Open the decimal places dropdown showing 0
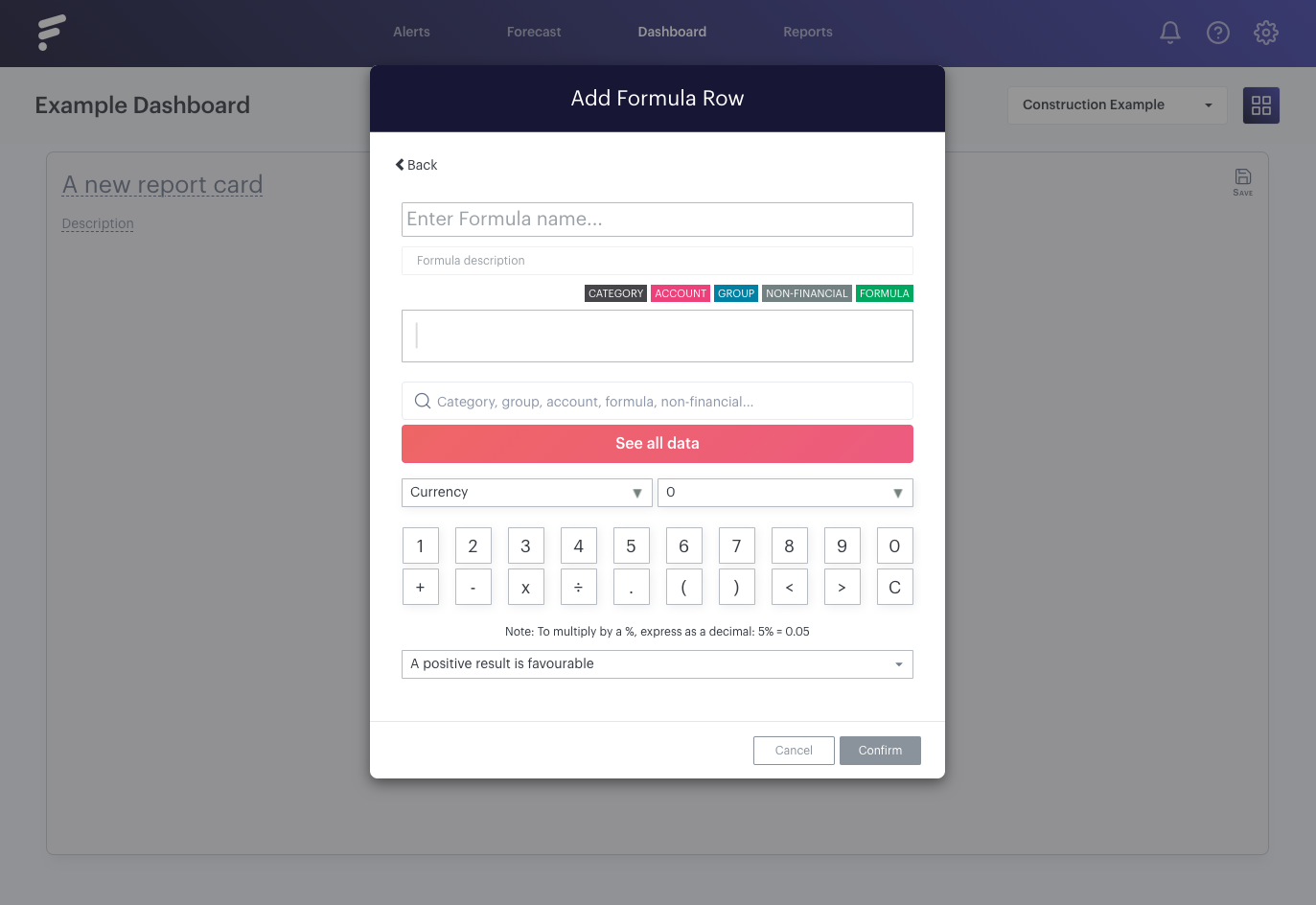Image resolution: width=1316 pixels, height=905 pixels. coord(785,493)
